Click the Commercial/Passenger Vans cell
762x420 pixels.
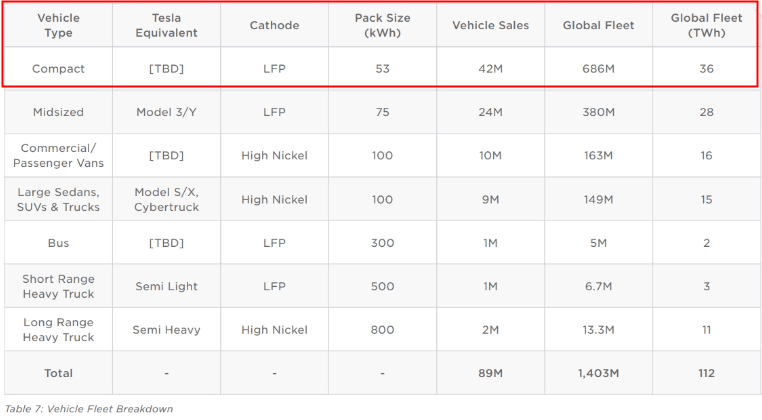pyautogui.click(x=58, y=156)
